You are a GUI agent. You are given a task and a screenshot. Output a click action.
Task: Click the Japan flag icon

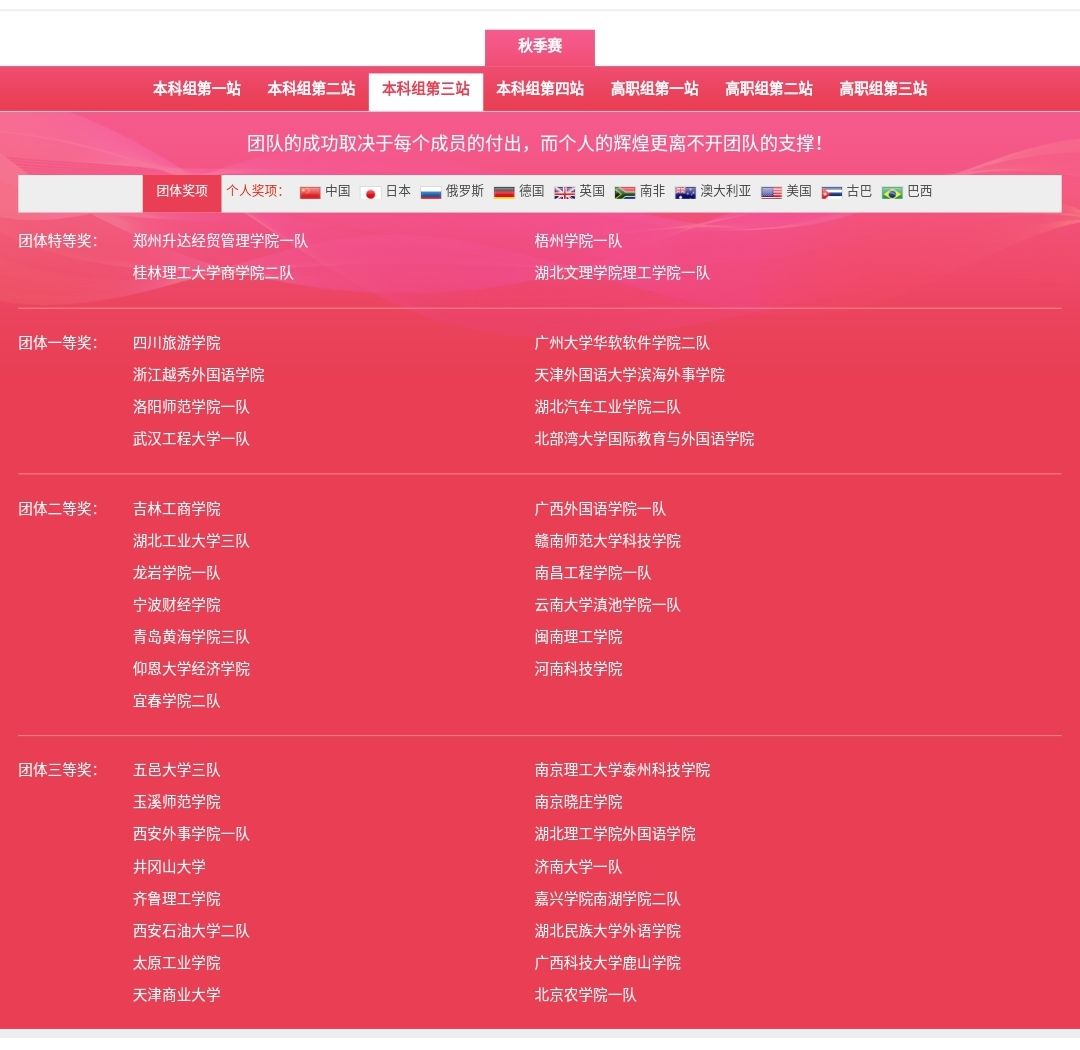point(370,192)
